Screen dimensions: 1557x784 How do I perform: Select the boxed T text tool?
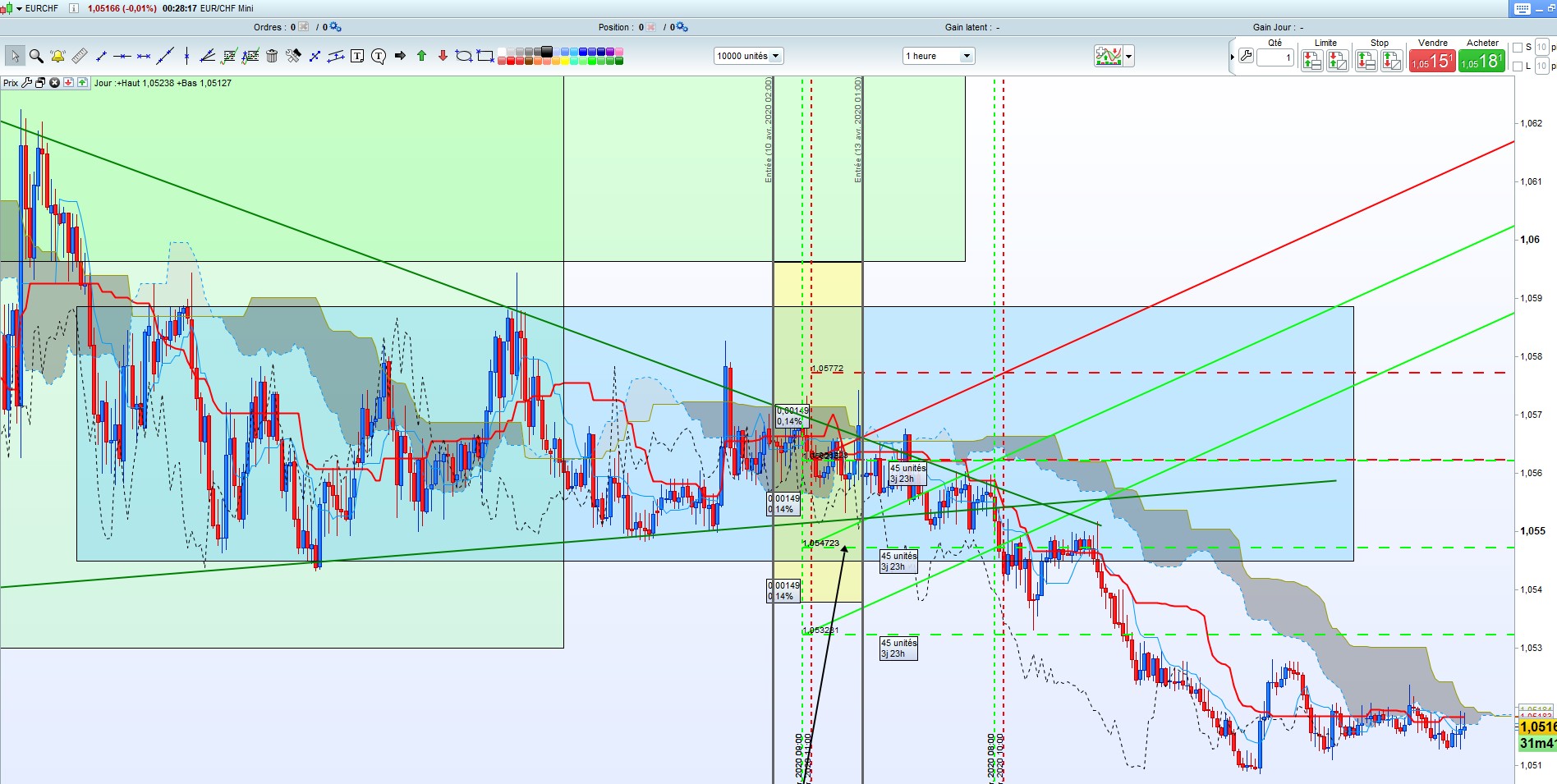click(357, 56)
